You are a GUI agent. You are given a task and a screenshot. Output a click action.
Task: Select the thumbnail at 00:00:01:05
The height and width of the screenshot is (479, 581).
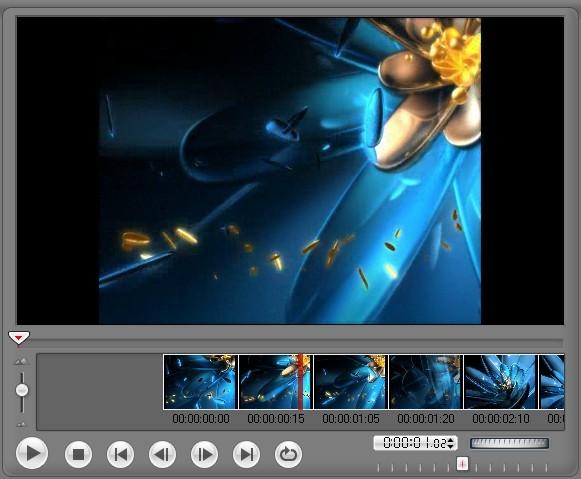pyautogui.click(x=351, y=382)
